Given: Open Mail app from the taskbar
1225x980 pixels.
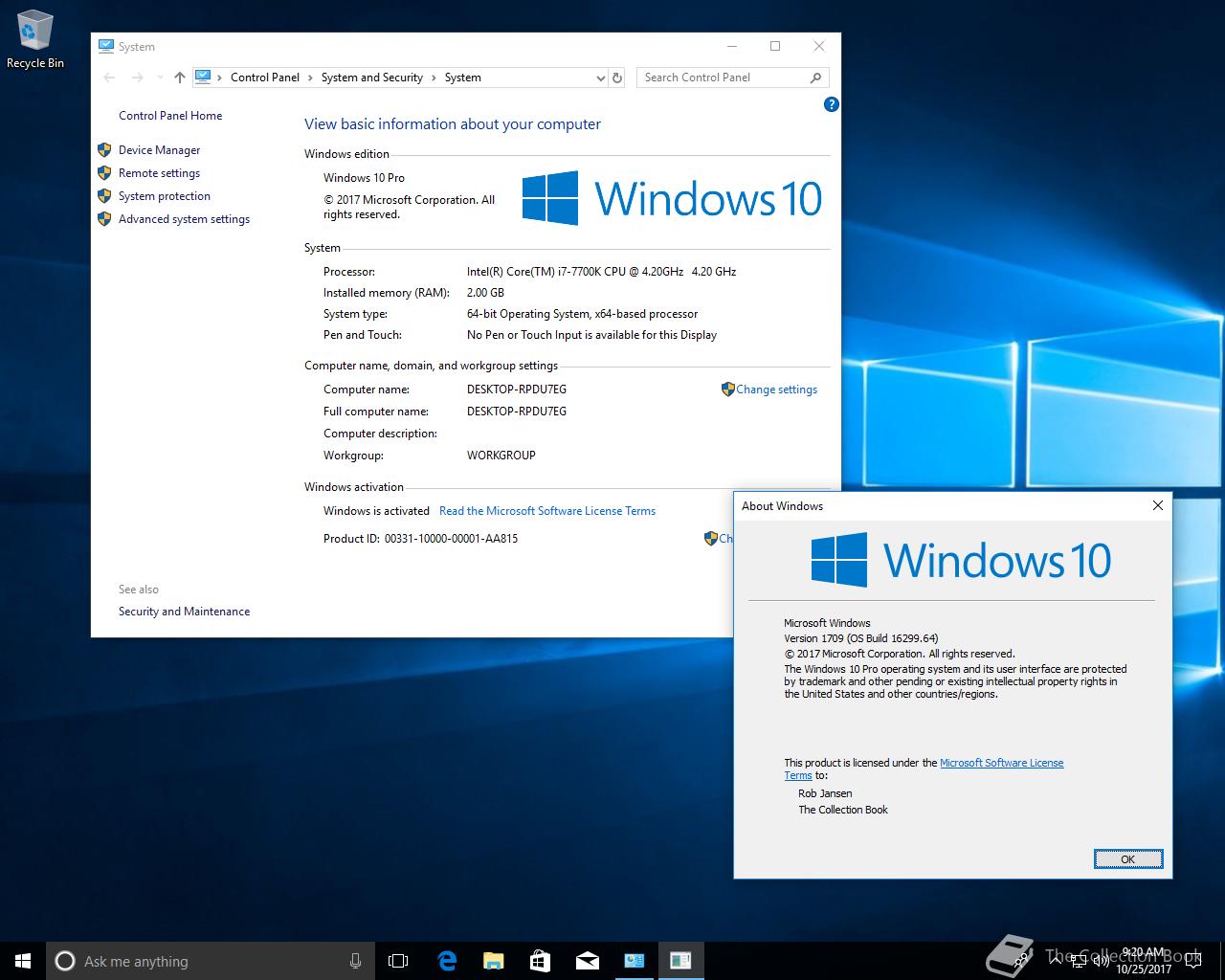Looking at the screenshot, I should [587, 961].
